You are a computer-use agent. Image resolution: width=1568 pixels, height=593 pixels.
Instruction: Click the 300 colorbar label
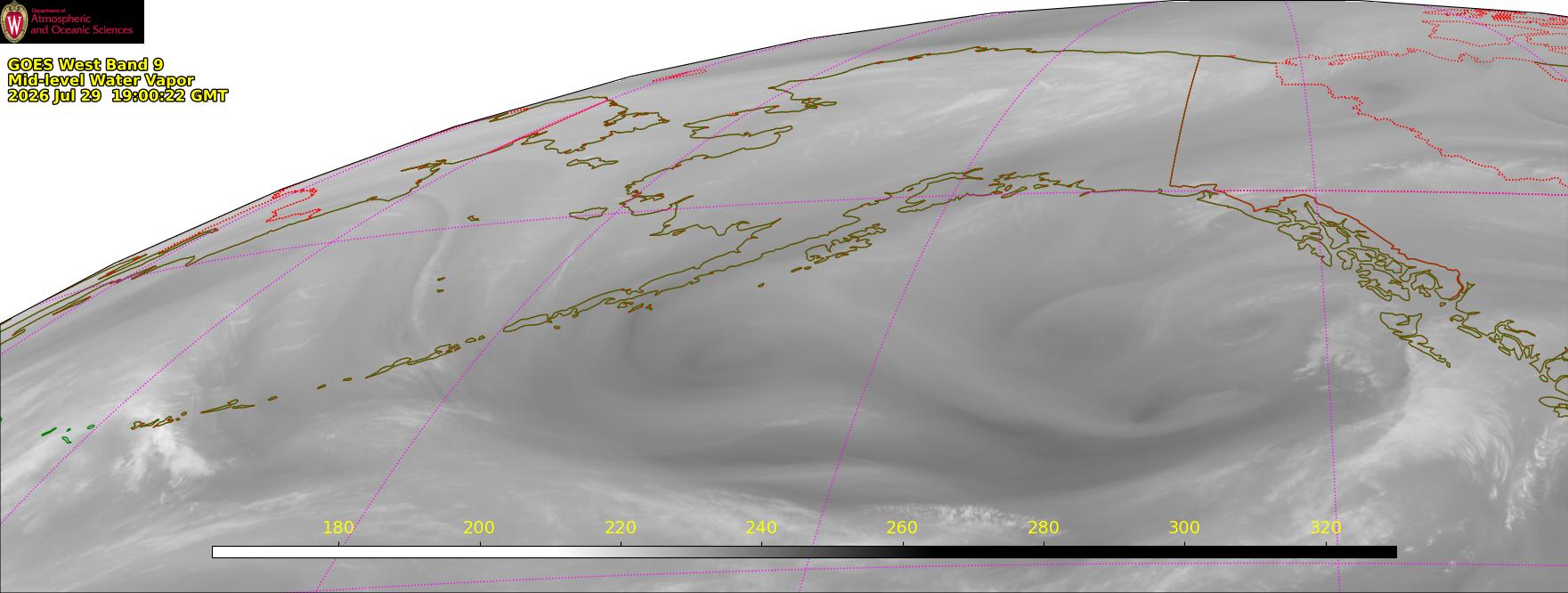[1184, 527]
